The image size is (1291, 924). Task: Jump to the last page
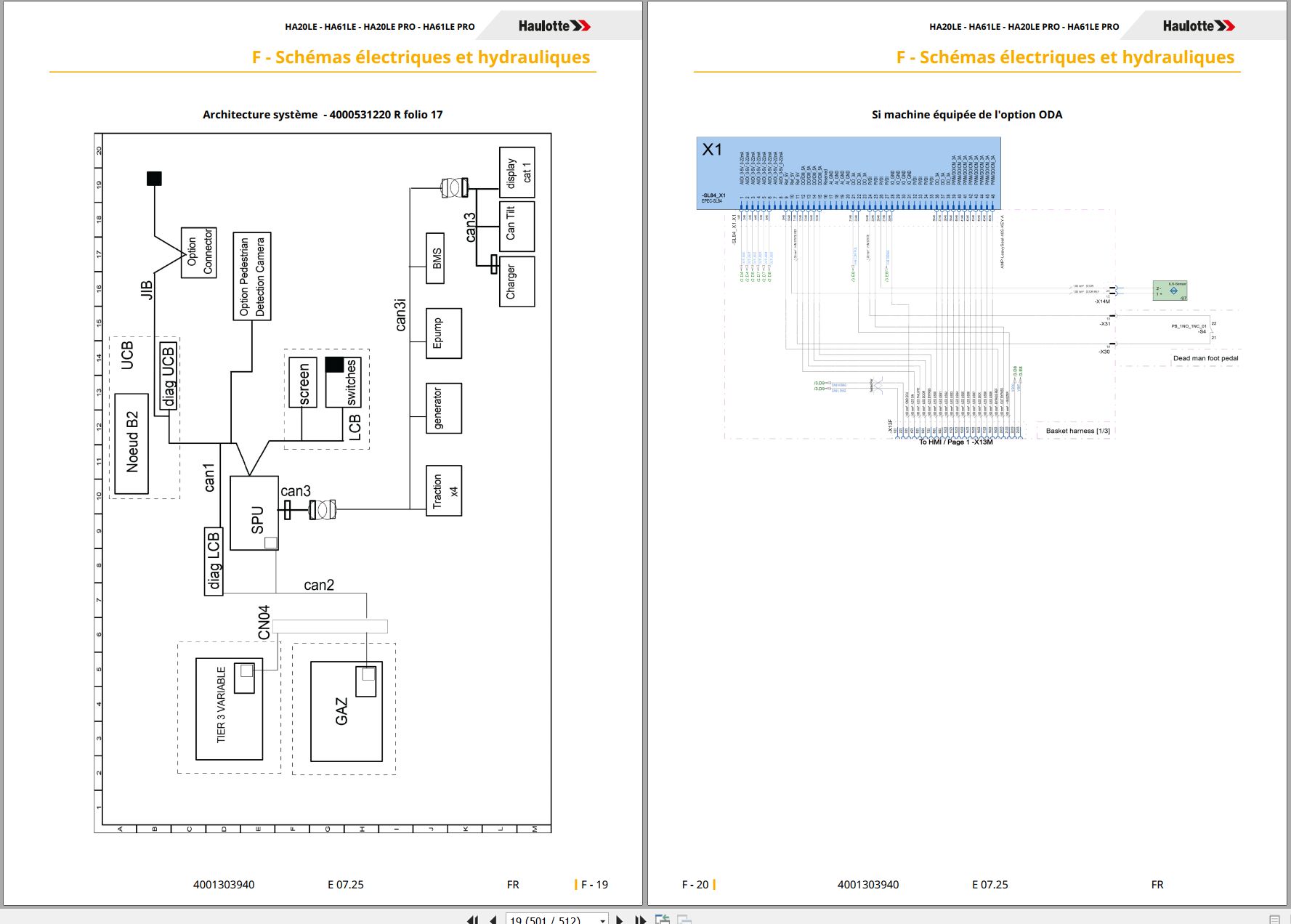tap(640, 920)
